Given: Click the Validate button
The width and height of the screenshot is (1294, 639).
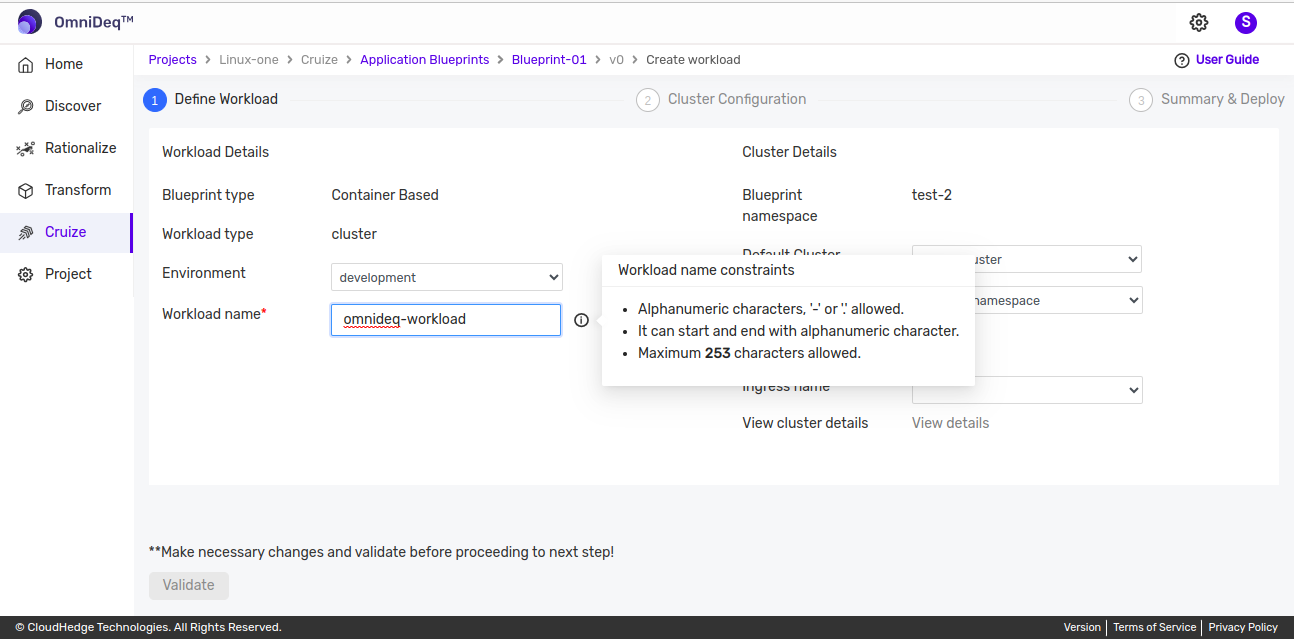Looking at the screenshot, I should pos(189,585).
